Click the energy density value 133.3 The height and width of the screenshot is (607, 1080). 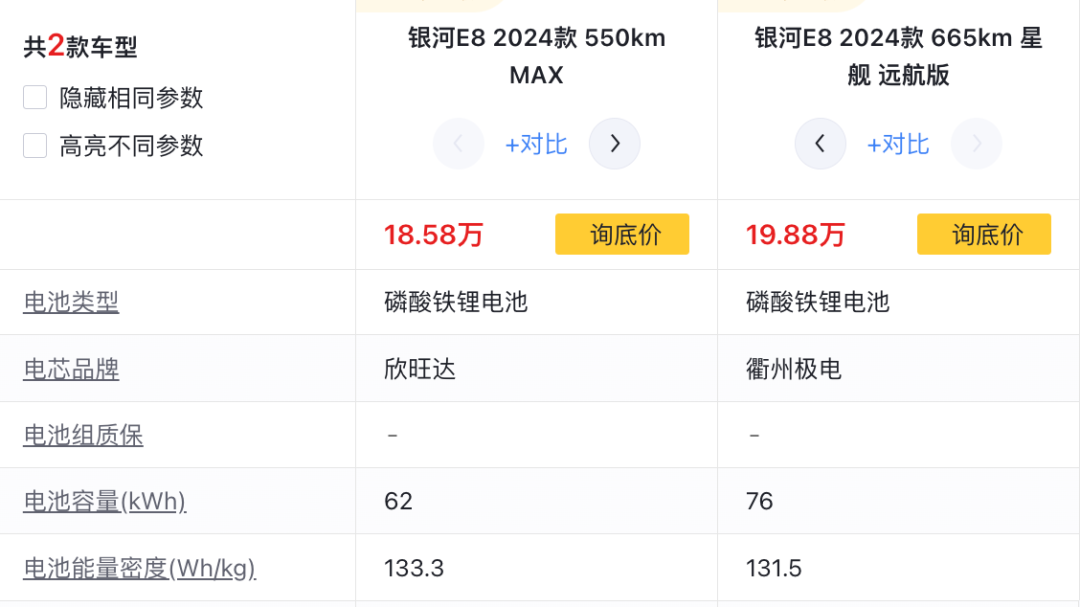[x=414, y=568]
